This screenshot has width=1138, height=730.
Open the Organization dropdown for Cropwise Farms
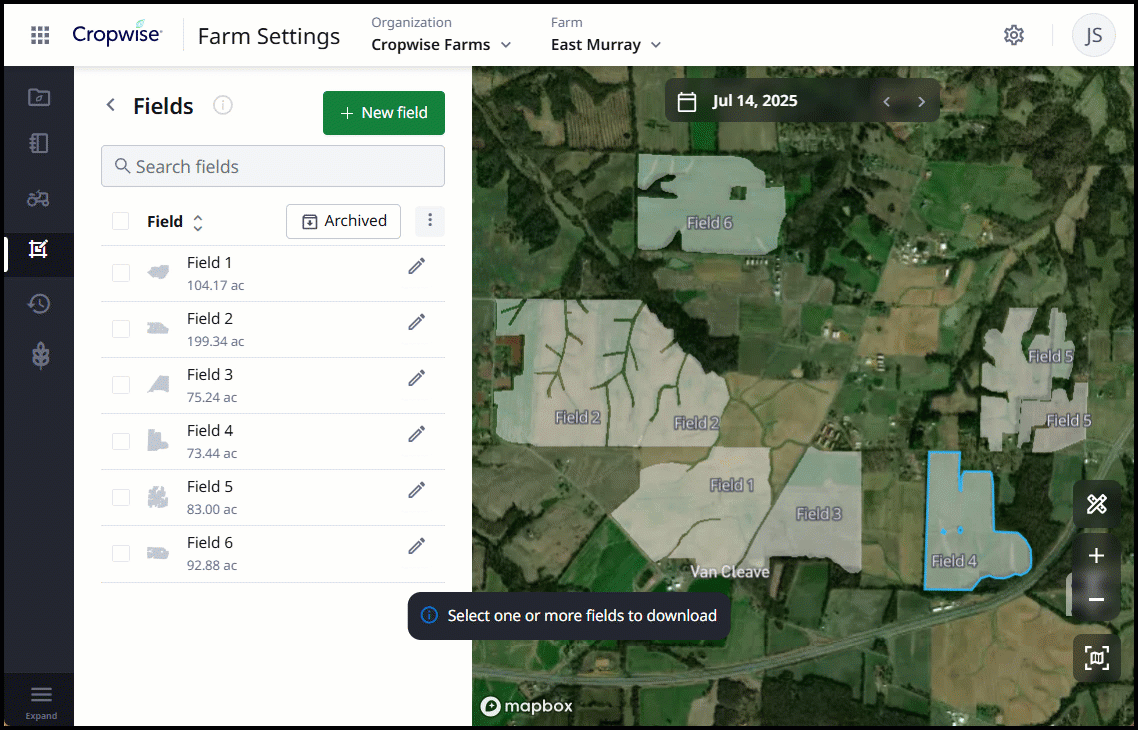click(x=441, y=44)
